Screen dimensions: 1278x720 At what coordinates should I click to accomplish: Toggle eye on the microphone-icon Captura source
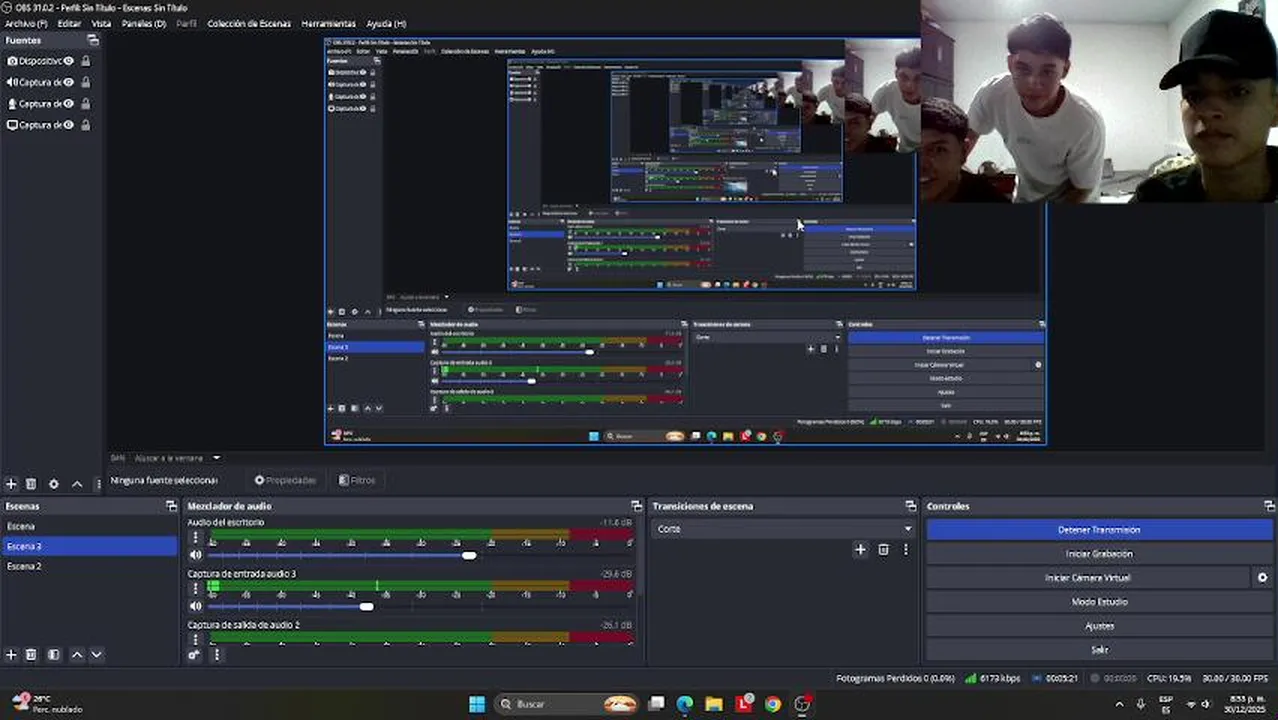pyautogui.click(x=69, y=103)
